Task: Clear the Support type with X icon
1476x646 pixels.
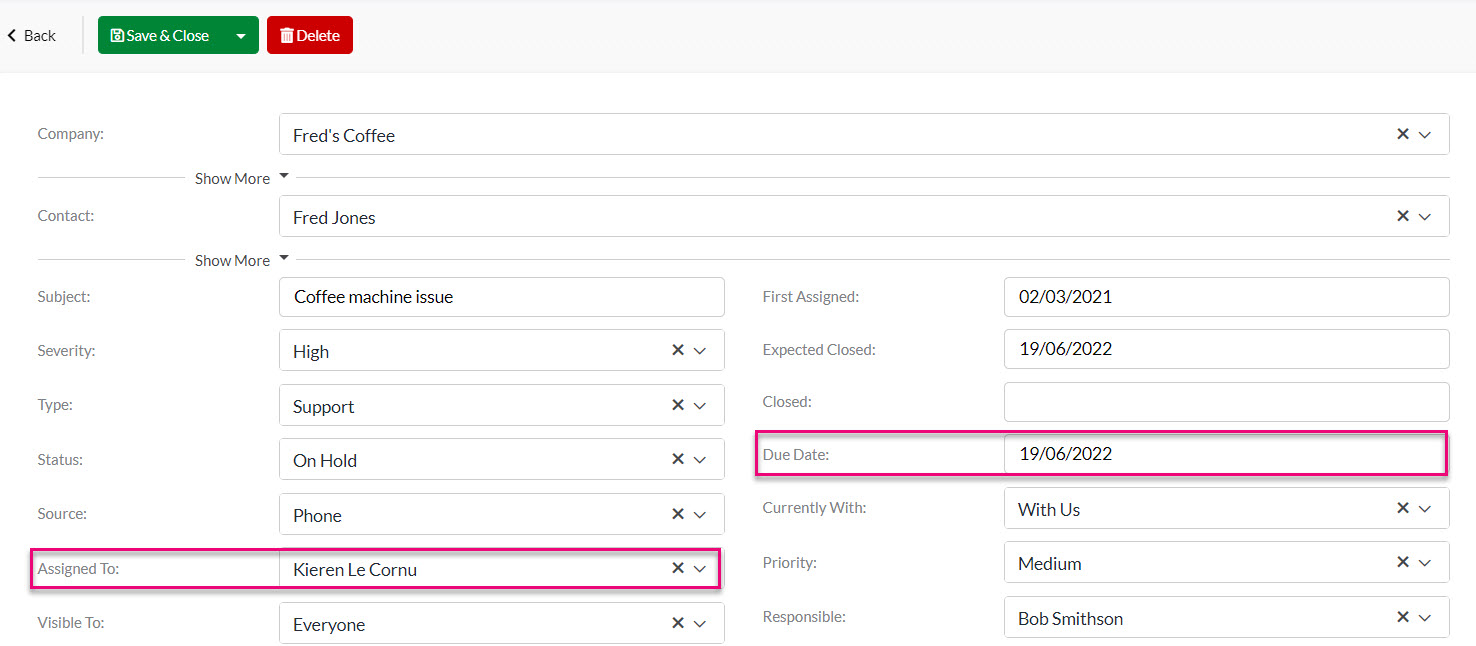Action: [x=678, y=405]
